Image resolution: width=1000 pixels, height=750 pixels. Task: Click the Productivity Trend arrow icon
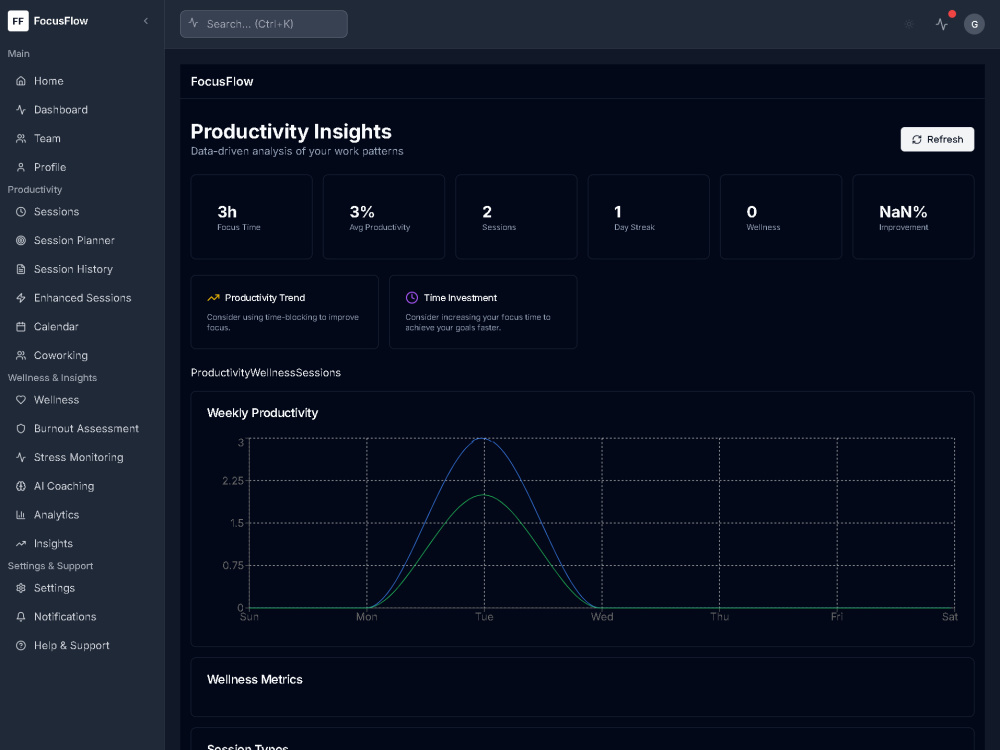pyautogui.click(x=213, y=298)
